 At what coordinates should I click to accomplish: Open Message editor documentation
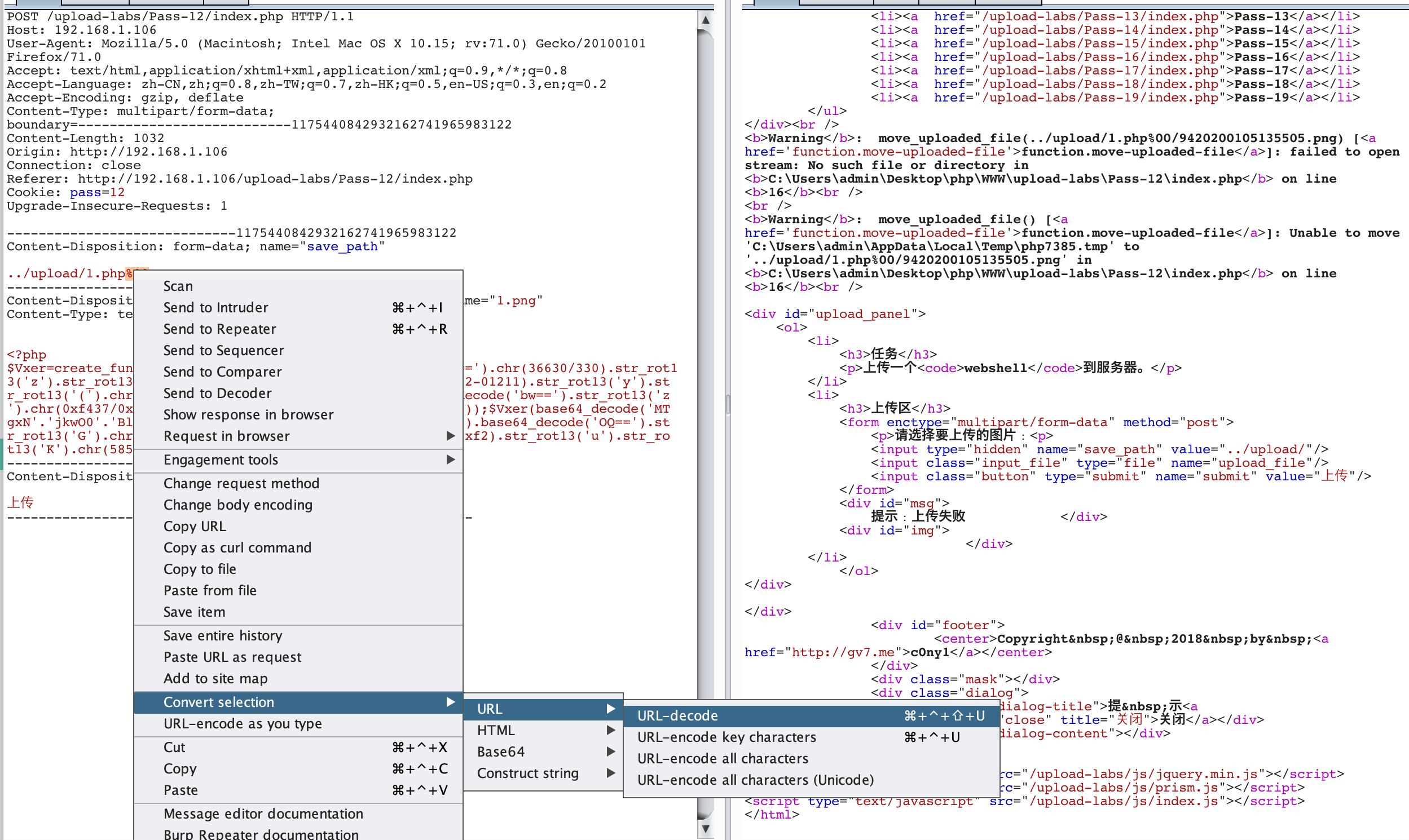[x=298, y=815]
